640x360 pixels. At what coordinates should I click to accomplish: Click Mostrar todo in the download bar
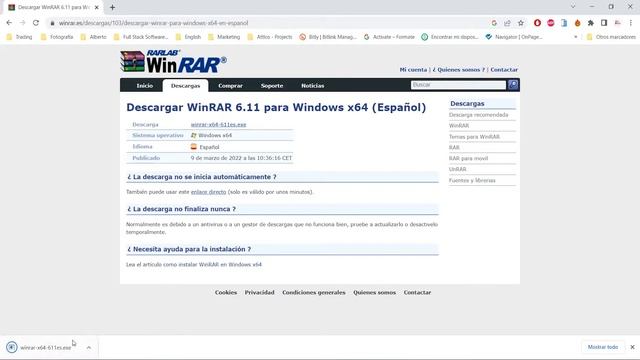(x=603, y=347)
